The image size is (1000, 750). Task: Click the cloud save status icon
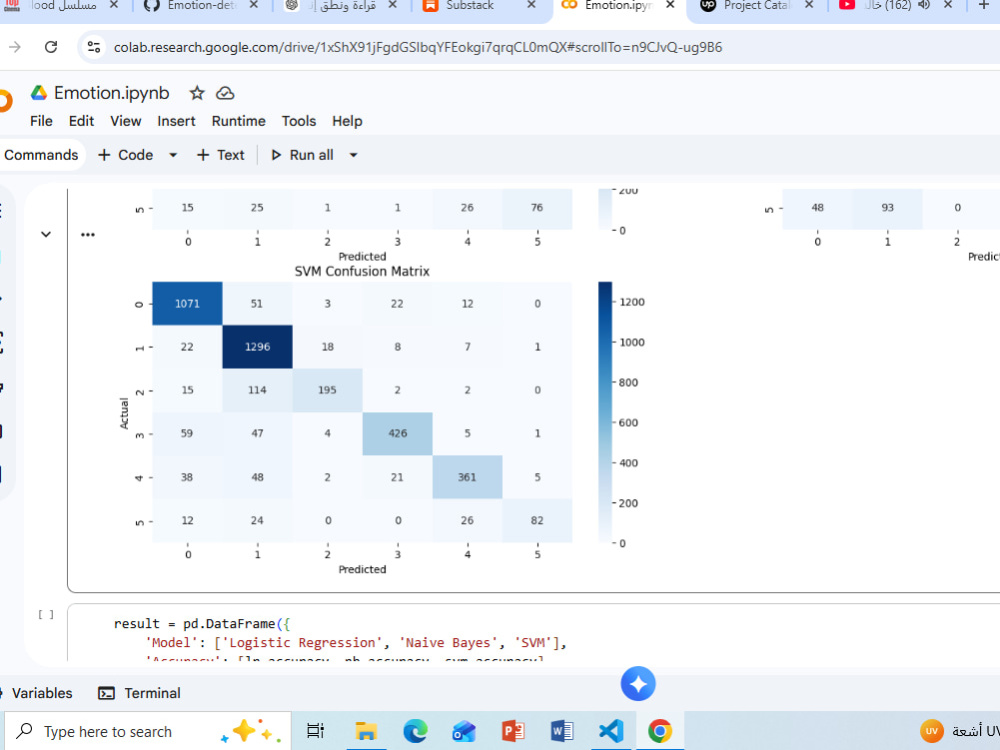[225, 93]
